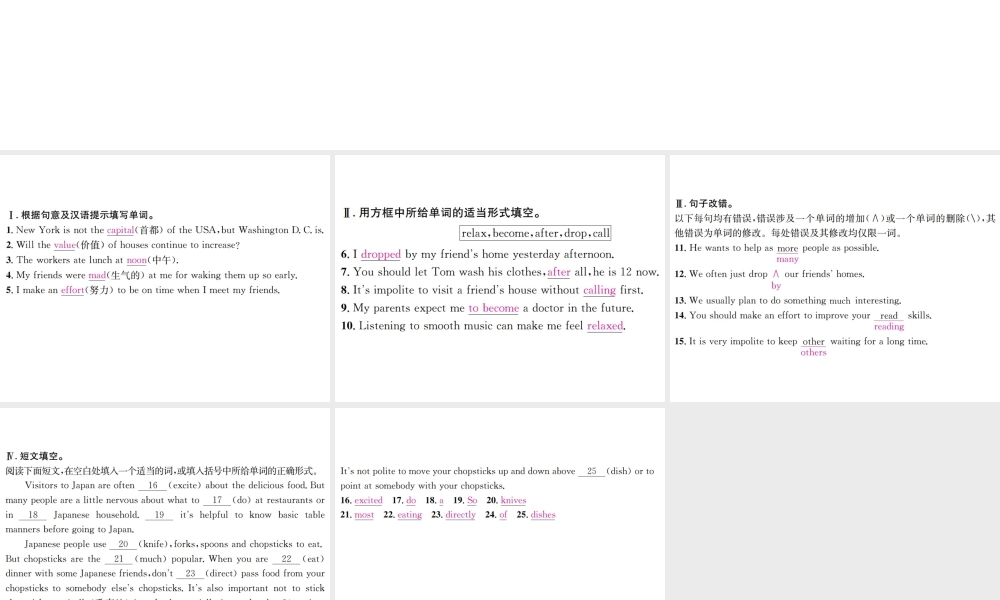
Task: Click the answer 'dropped' in sentence 6
Action: coord(381,254)
